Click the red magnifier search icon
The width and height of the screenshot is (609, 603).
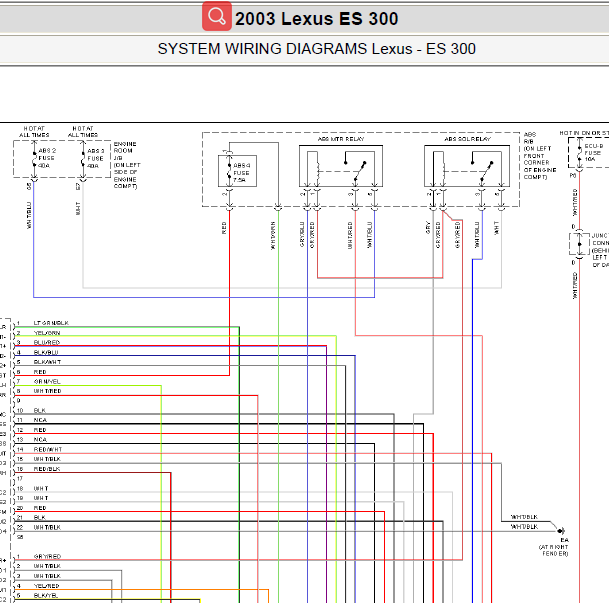click(x=217, y=16)
